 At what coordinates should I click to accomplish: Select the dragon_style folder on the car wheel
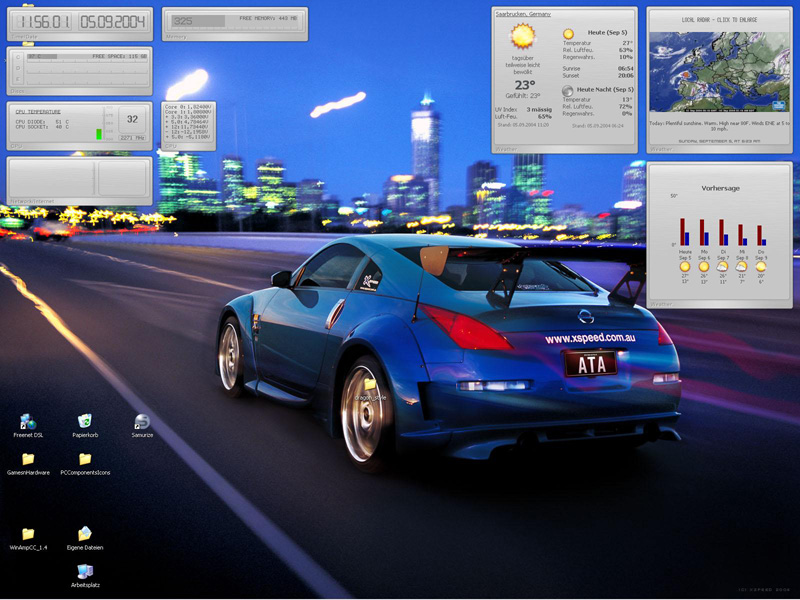tap(370, 389)
